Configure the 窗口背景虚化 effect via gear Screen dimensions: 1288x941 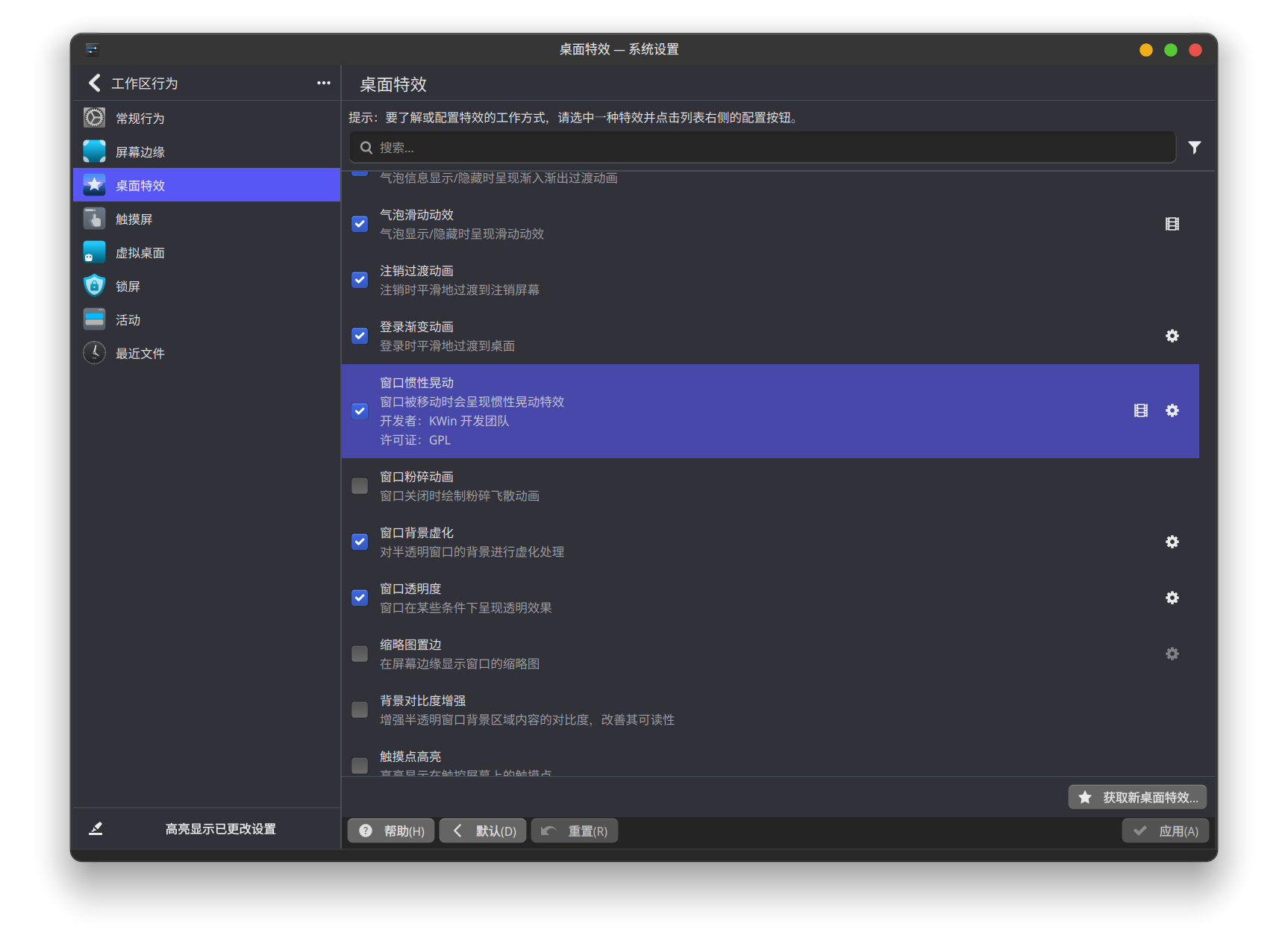[x=1172, y=542]
